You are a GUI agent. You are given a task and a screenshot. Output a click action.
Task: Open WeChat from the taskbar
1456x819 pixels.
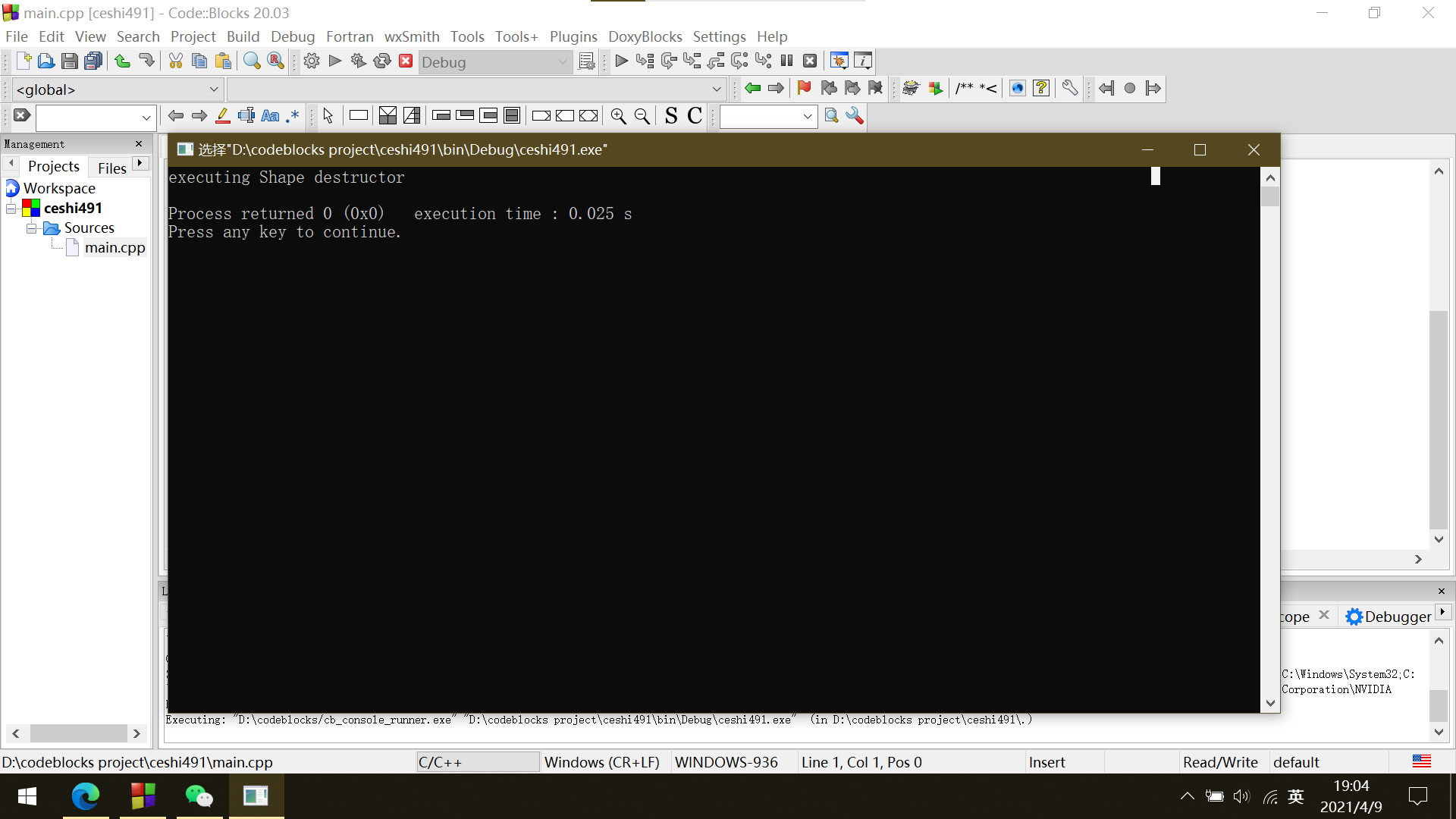tap(199, 796)
